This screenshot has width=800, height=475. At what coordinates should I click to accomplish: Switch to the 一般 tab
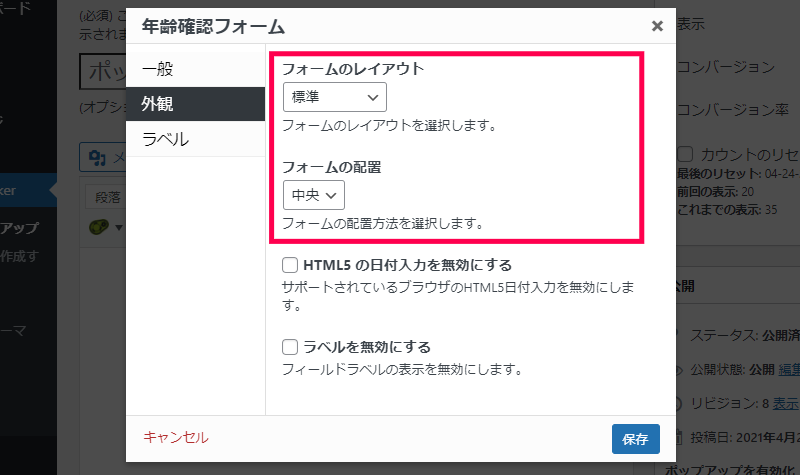195,69
